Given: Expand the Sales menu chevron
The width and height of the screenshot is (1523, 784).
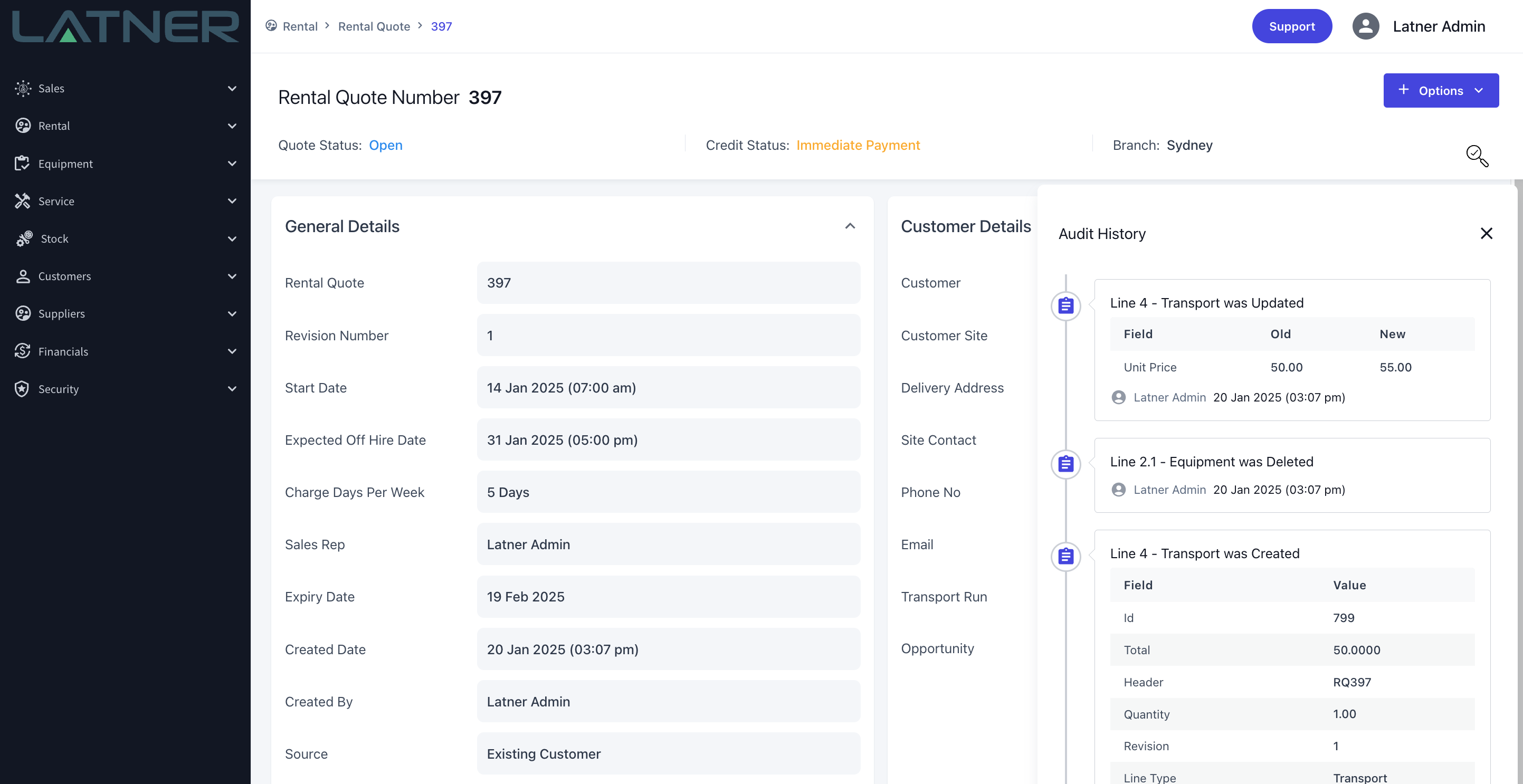Looking at the screenshot, I should (232, 88).
